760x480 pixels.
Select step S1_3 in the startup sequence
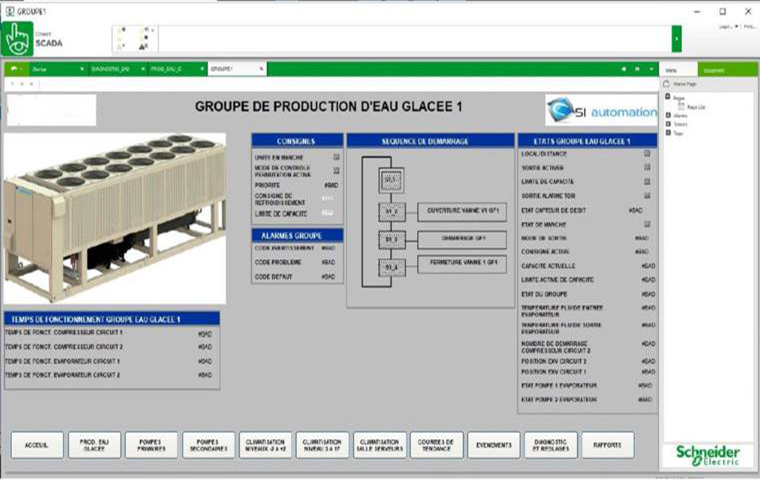391,240
